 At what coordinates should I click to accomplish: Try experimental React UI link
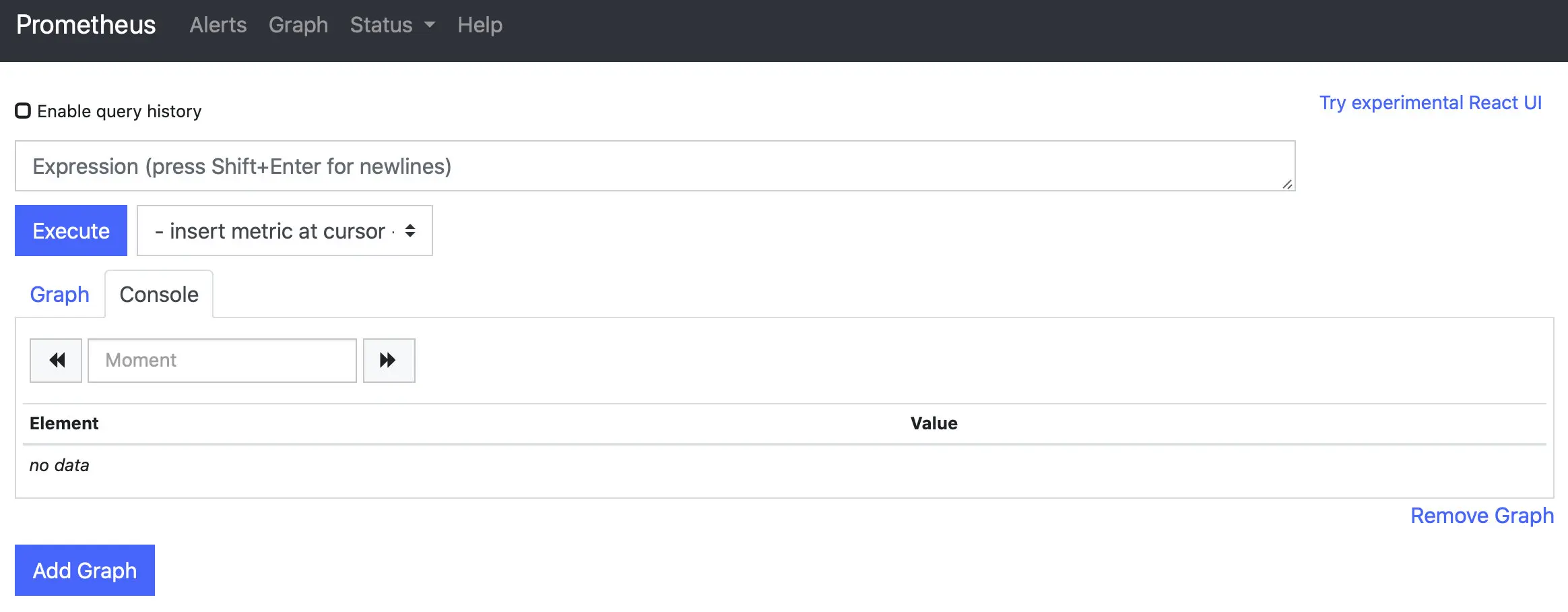[x=1430, y=102]
